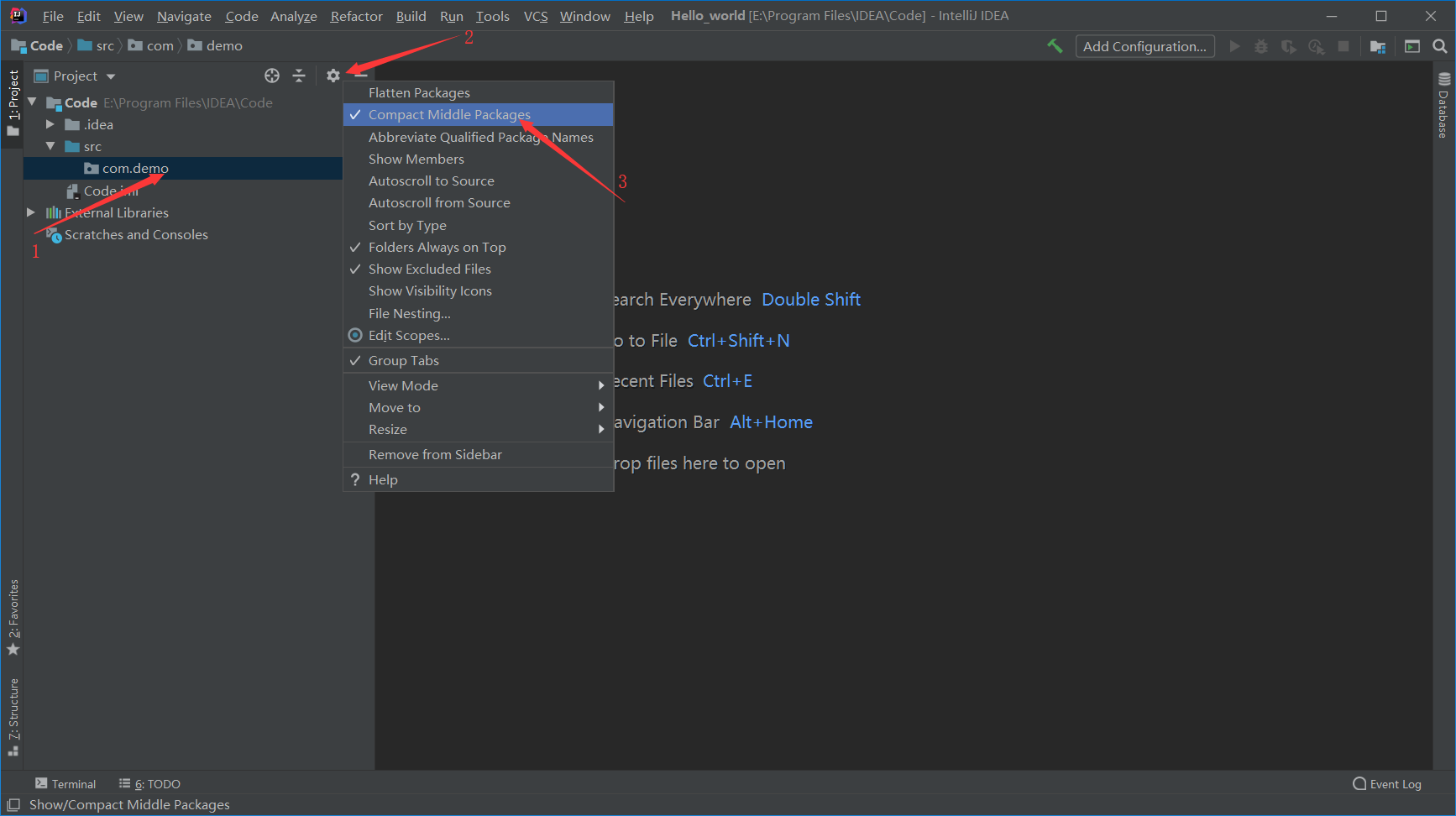The width and height of the screenshot is (1456, 816).
Task: Disable the Compact Middle Packages option
Action: coord(450,114)
